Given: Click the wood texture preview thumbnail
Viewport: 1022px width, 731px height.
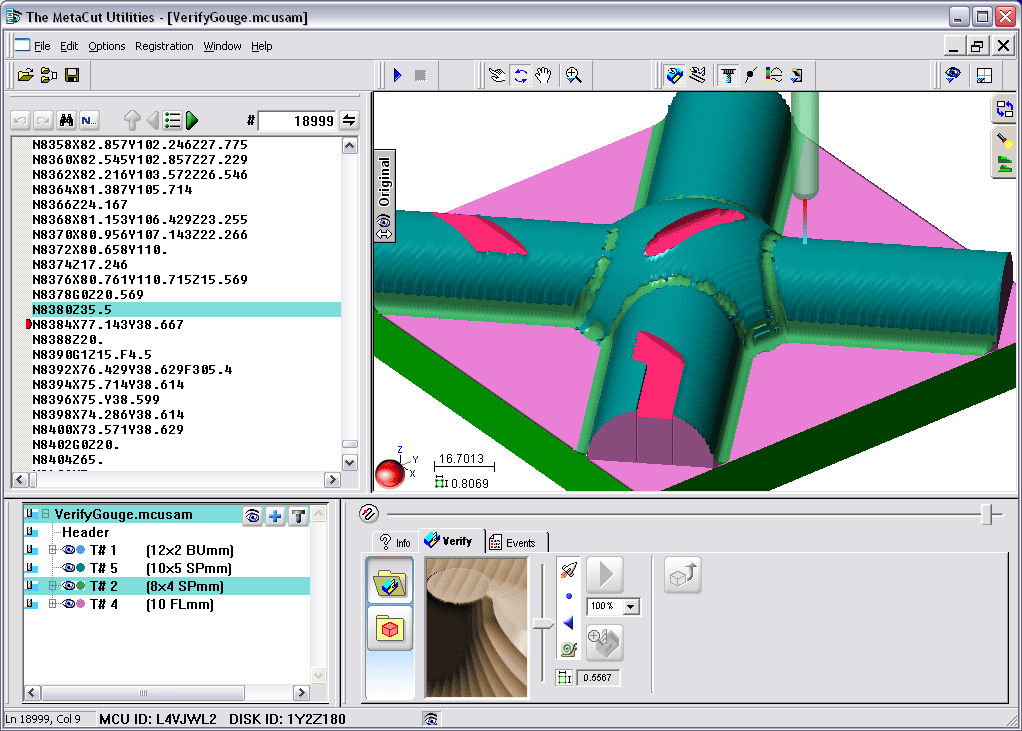Looking at the screenshot, I should pyautogui.click(x=476, y=627).
